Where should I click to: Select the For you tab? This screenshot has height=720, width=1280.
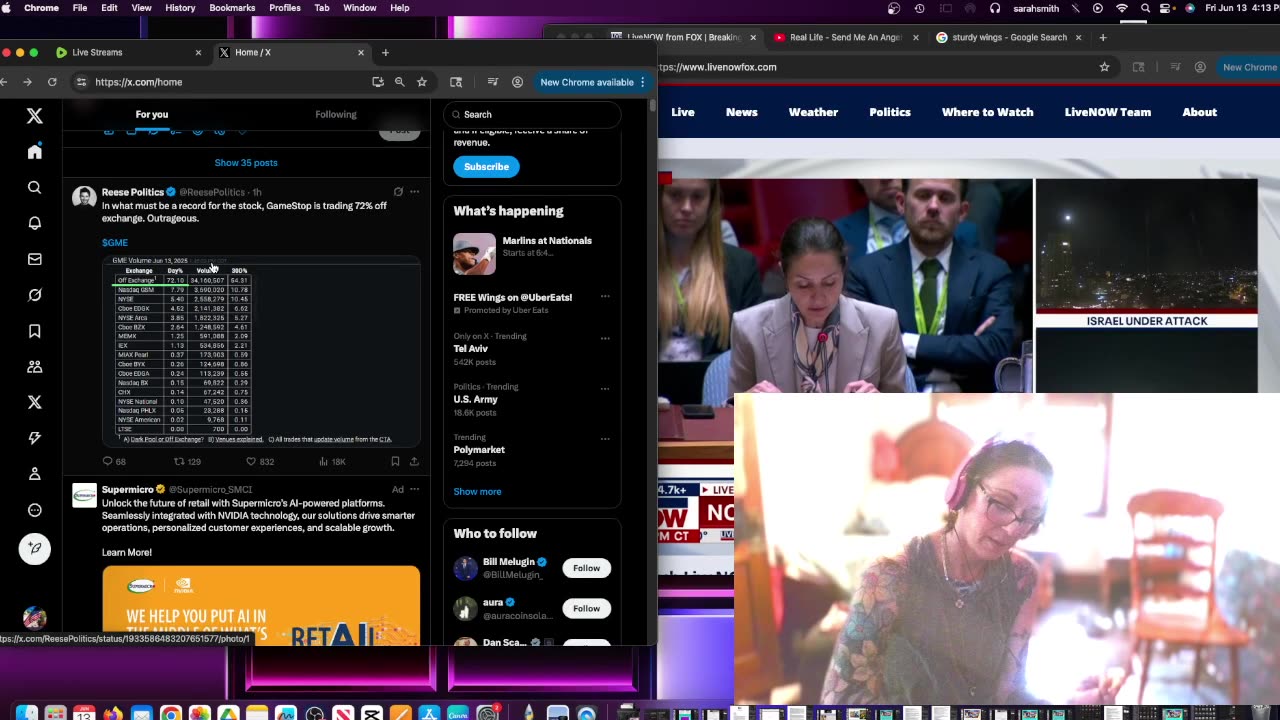click(x=152, y=114)
